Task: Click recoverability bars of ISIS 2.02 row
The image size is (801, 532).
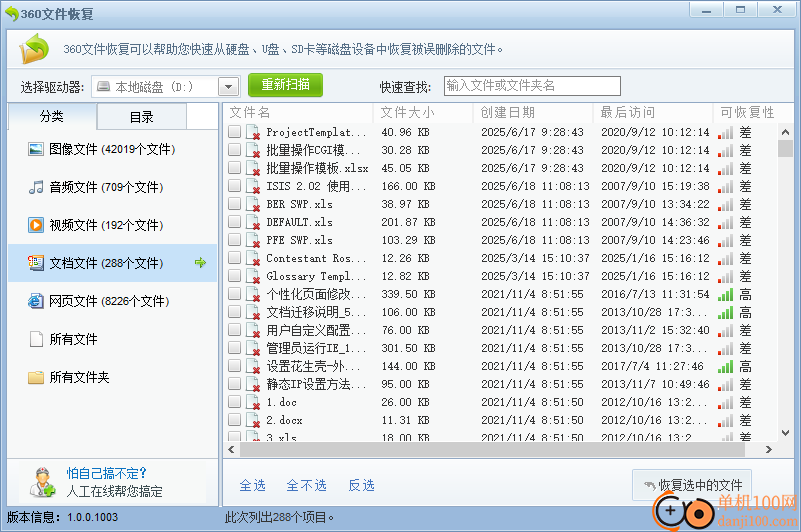Action: (x=725, y=187)
